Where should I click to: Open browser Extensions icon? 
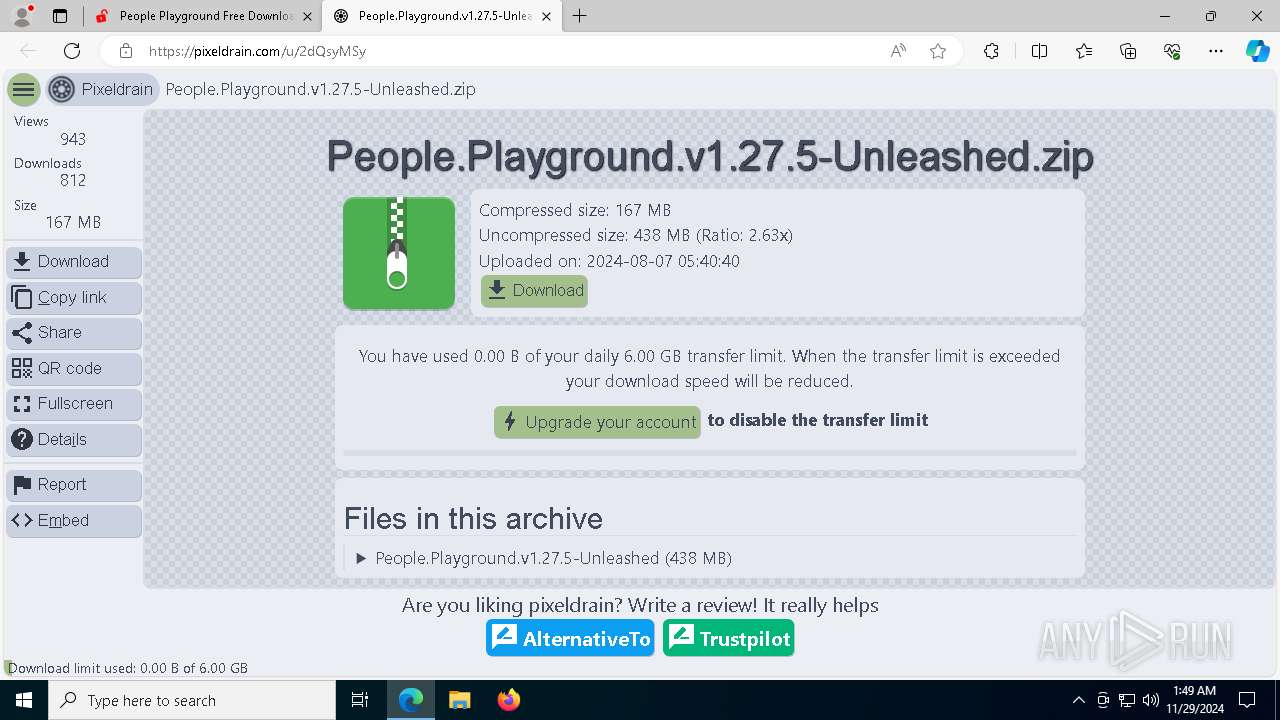(991, 51)
